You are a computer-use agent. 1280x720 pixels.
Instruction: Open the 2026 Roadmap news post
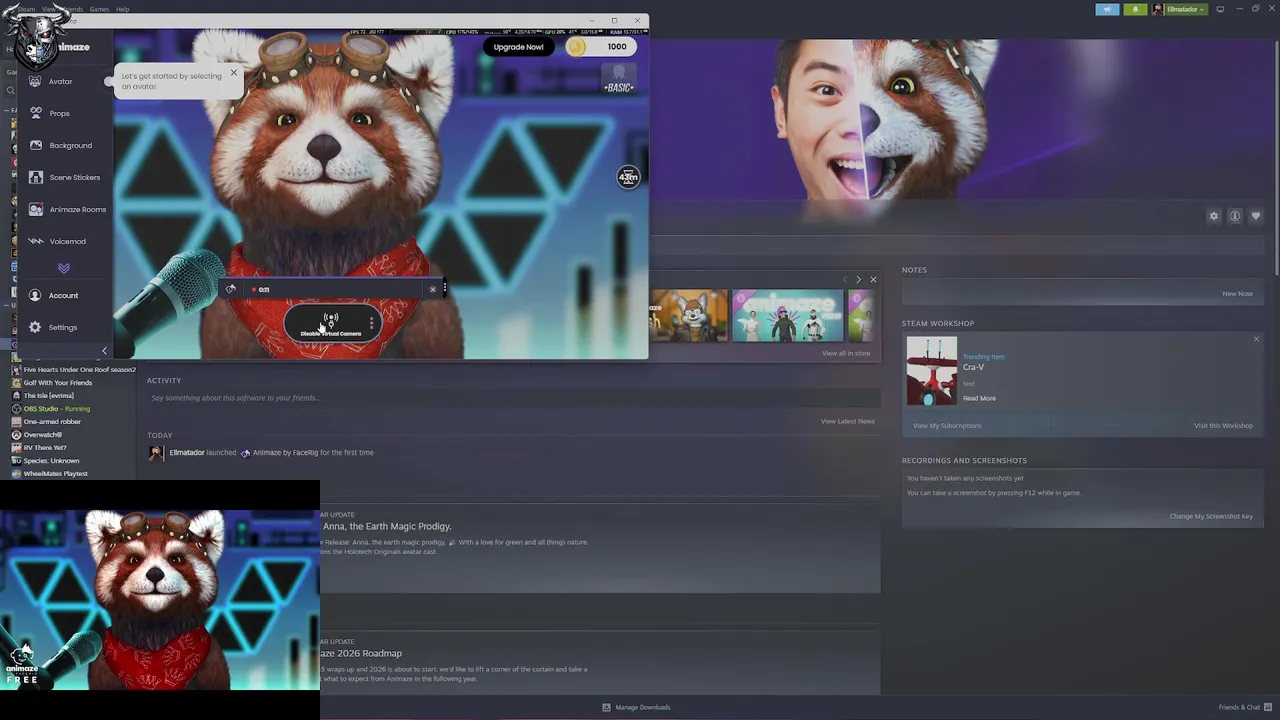(x=361, y=653)
